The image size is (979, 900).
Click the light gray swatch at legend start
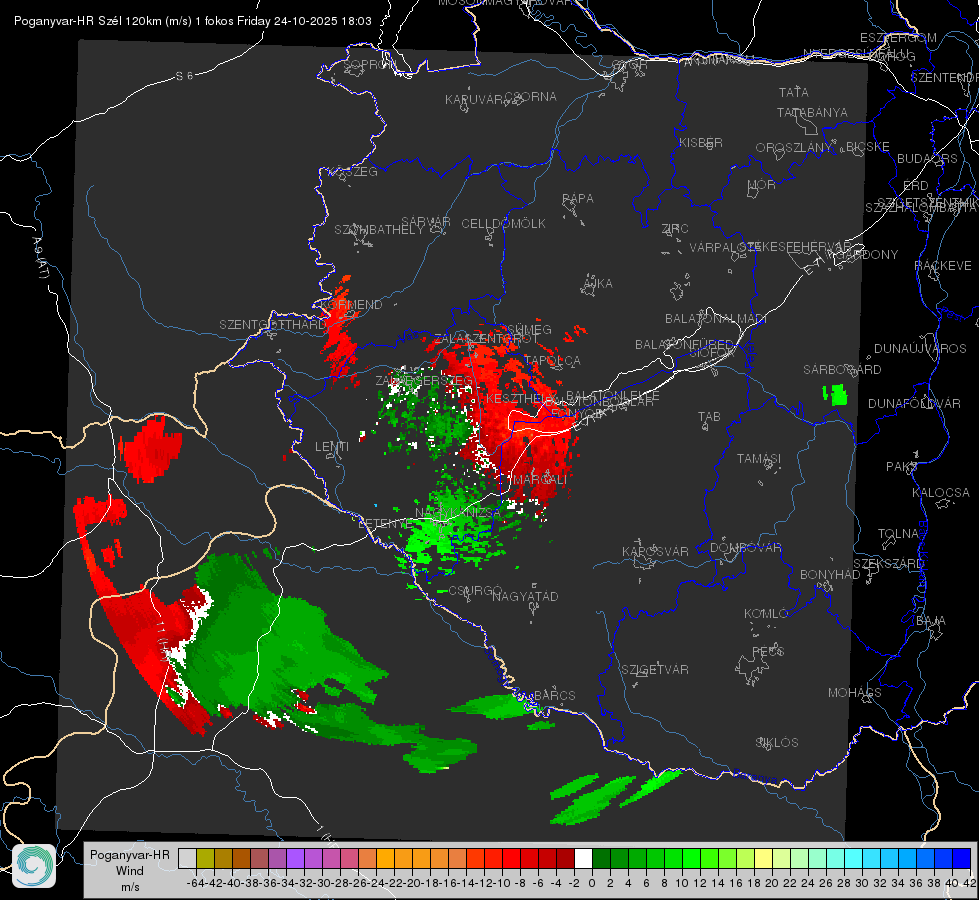click(187, 858)
